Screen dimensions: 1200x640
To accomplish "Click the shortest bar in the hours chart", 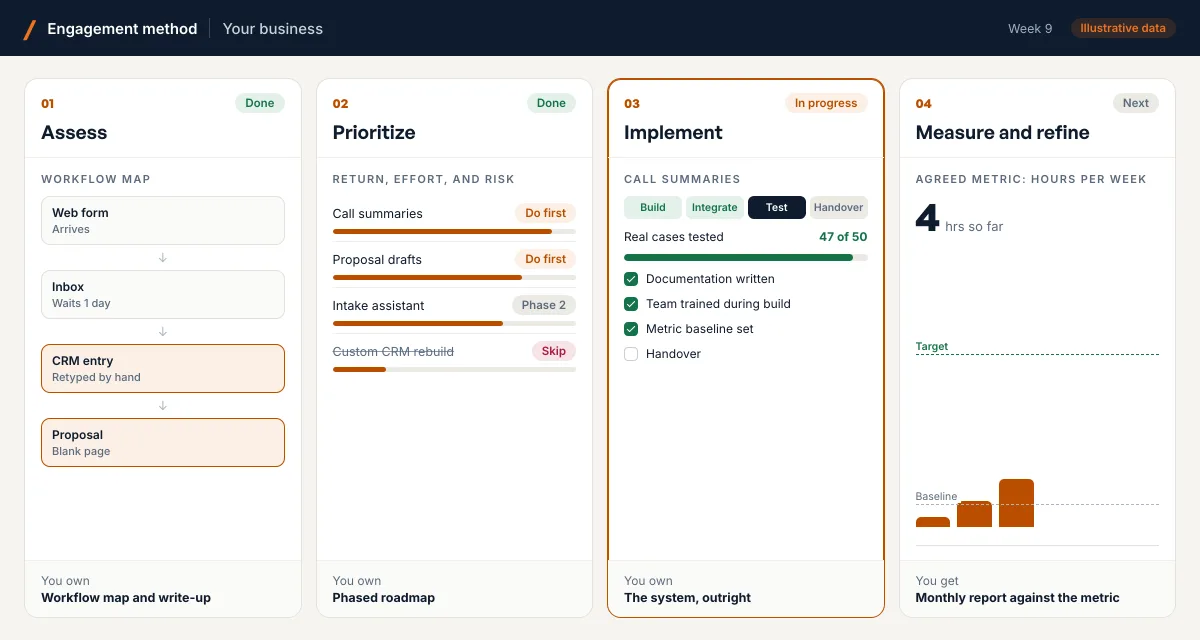I will 933,522.
